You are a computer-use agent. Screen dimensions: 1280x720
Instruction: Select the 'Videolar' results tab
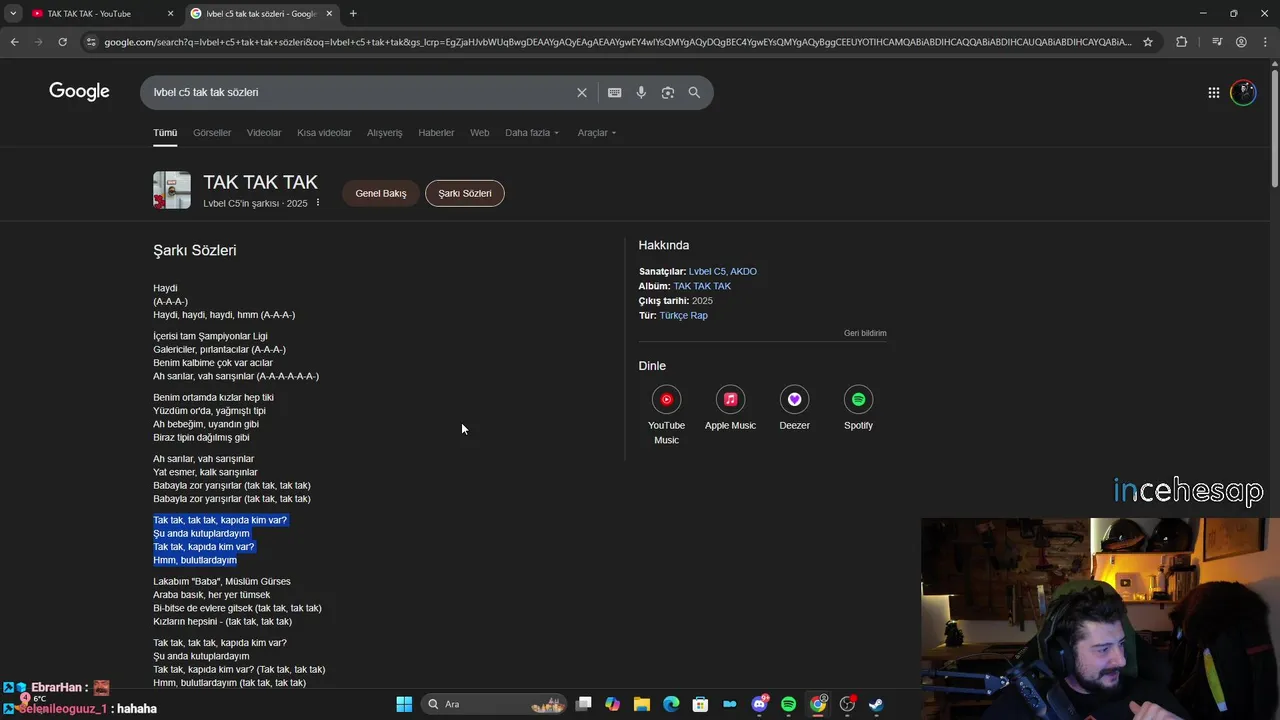click(264, 133)
